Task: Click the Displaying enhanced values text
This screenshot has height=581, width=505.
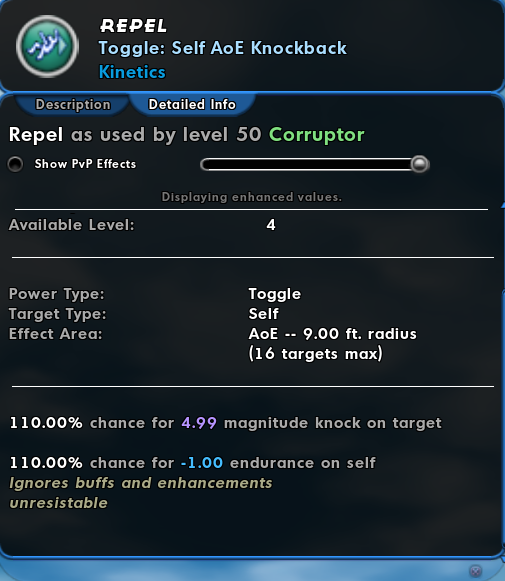Action: pos(252,197)
